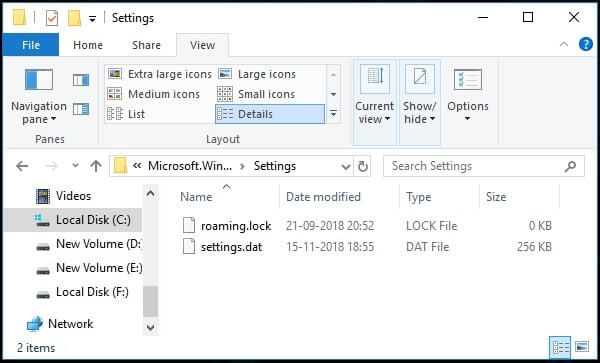Click the navigation pane scrollbar thumb
Viewport: 600px width, 363px height.
[150, 301]
